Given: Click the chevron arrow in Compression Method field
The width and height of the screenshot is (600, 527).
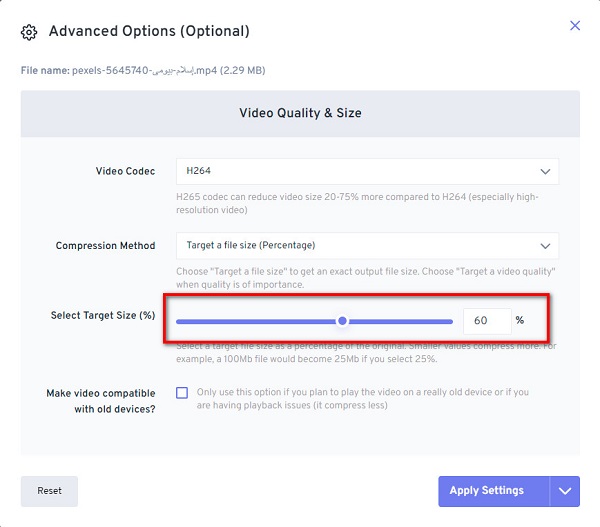Looking at the screenshot, I should tap(544, 245).
